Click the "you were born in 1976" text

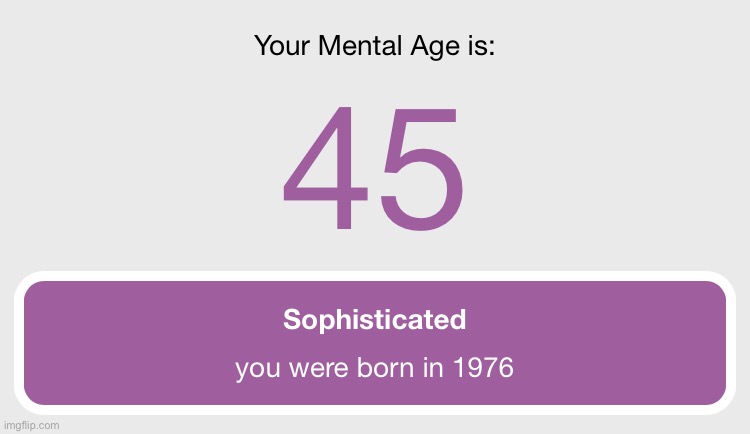click(x=374, y=369)
